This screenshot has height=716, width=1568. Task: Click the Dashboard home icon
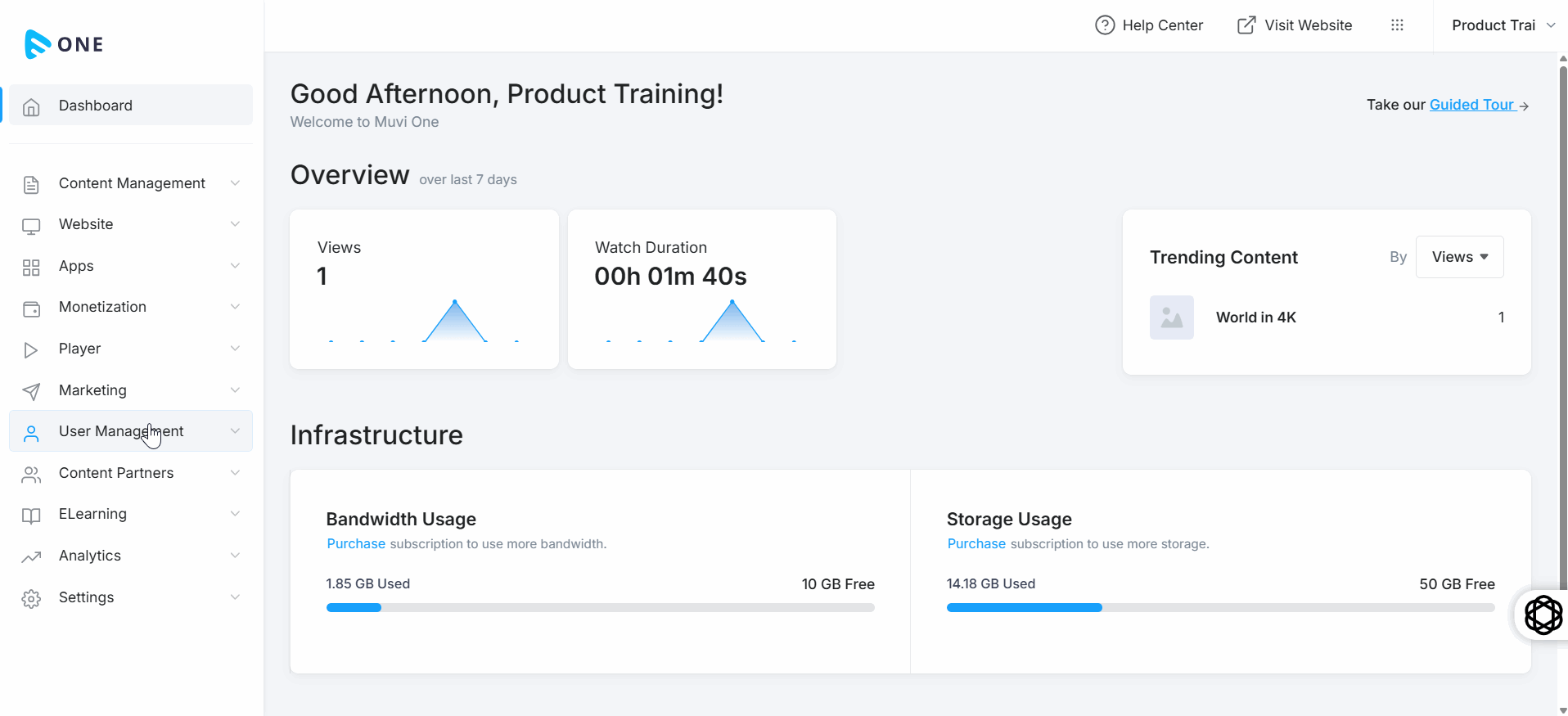pos(31,106)
